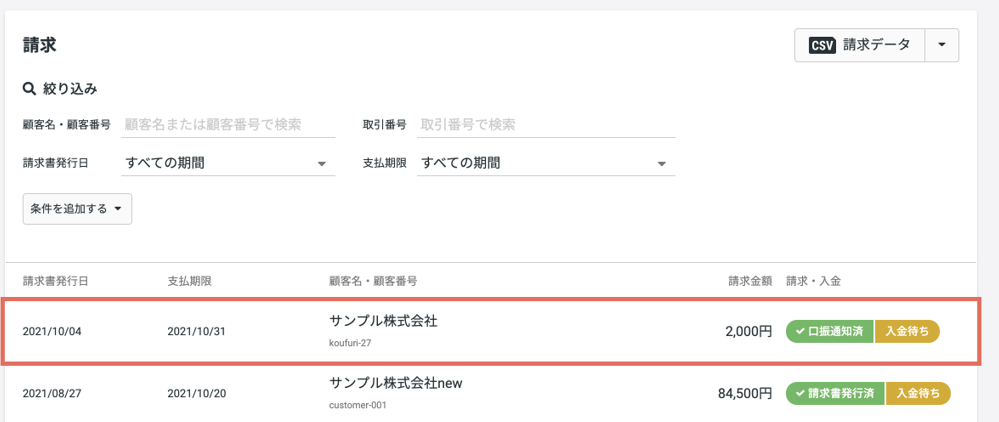The image size is (999, 422).
Task: Open the サンプル株式会社 customer link
Action: (x=384, y=321)
